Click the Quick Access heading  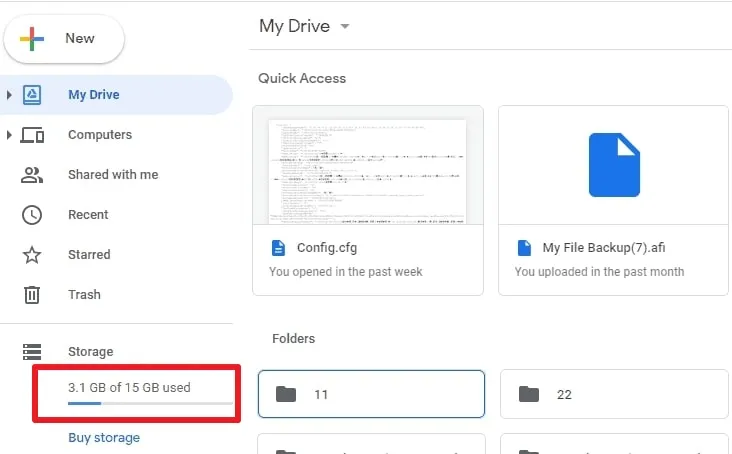pyautogui.click(x=302, y=78)
